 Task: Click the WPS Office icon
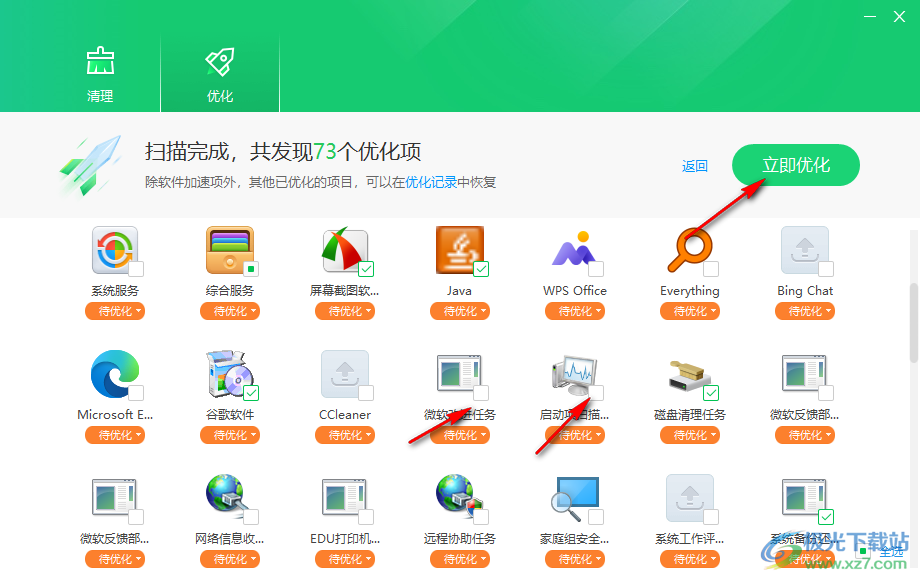pos(575,250)
